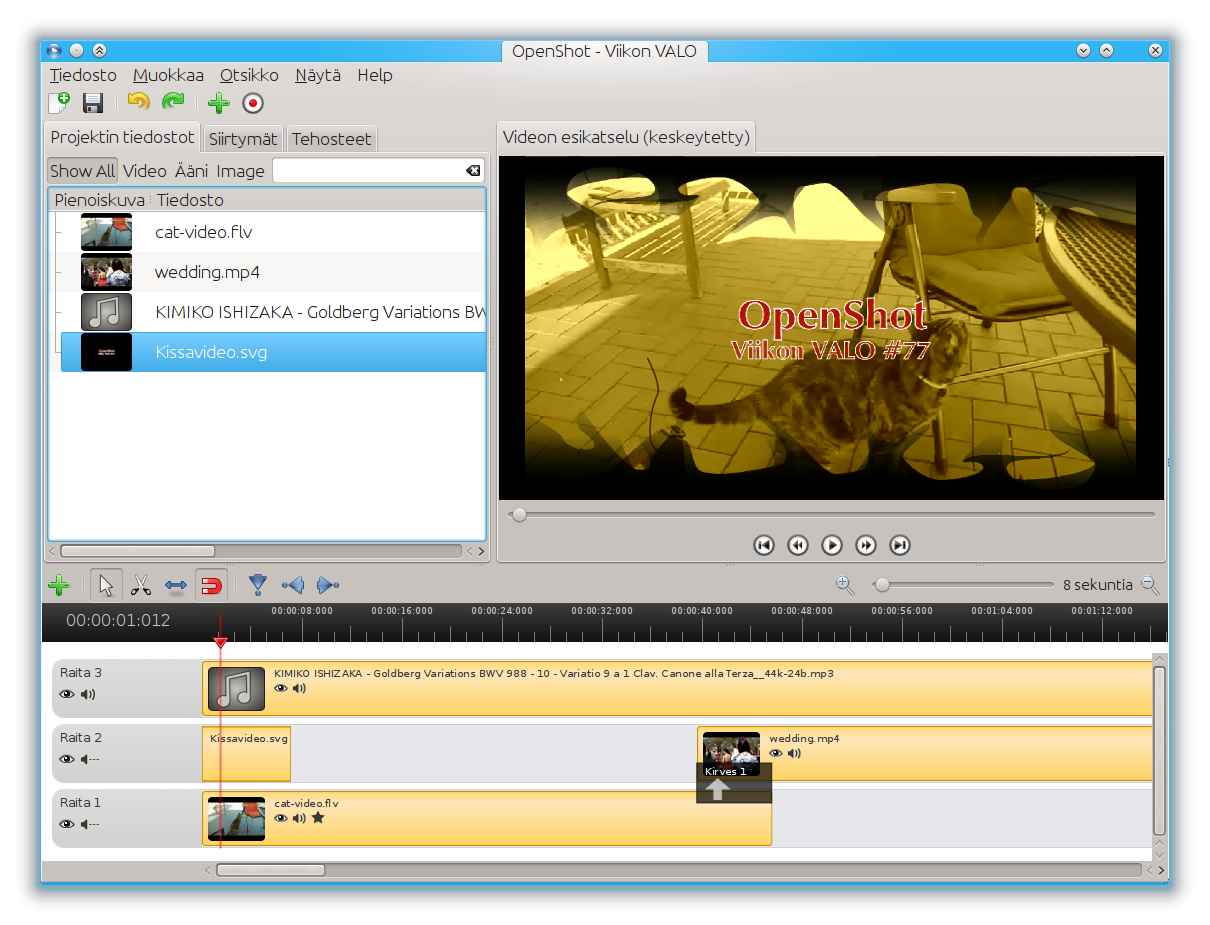Select the Kissavideo.svg clip on Raita 2

coord(246,754)
